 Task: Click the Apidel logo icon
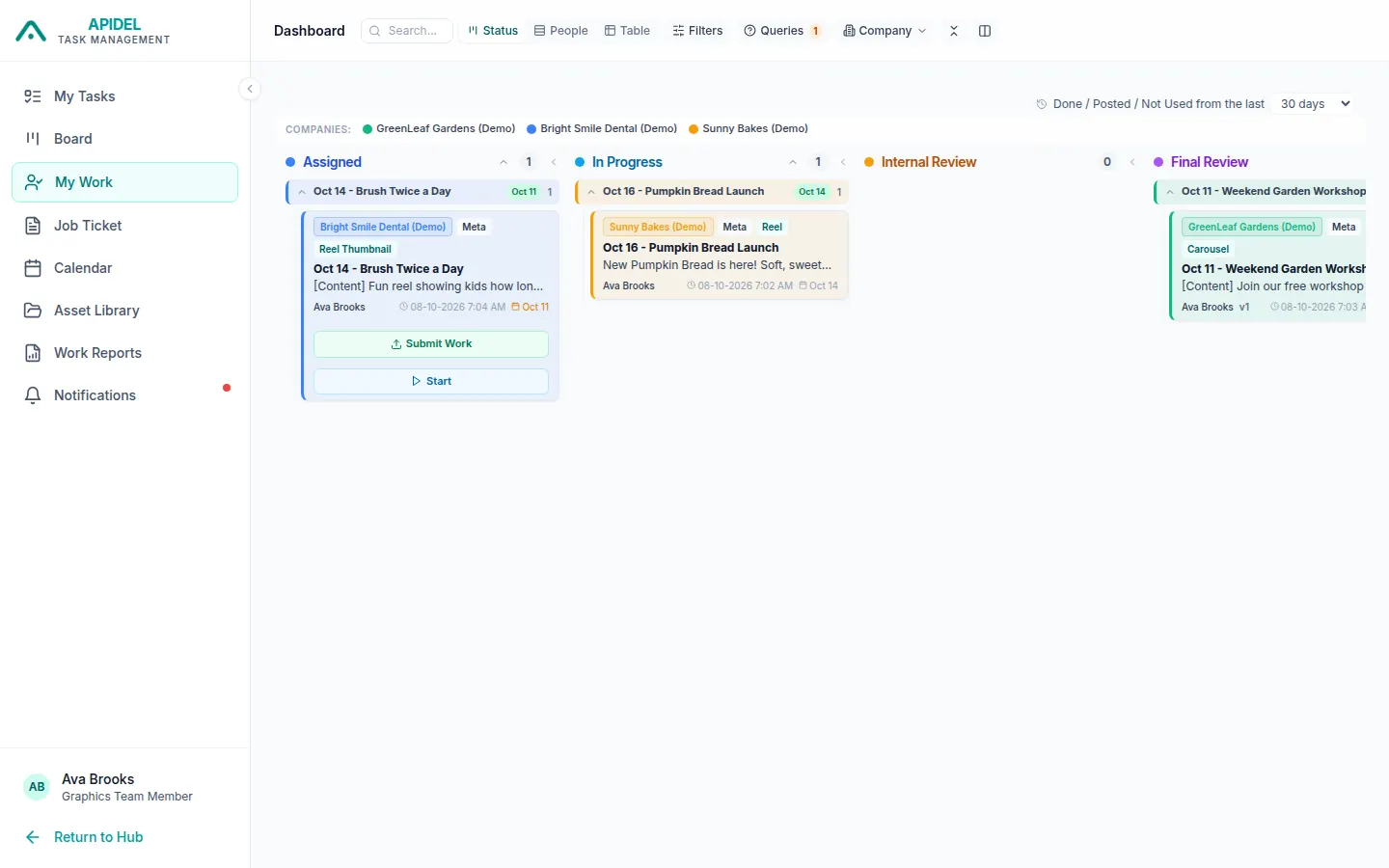pyautogui.click(x=31, y=32)
